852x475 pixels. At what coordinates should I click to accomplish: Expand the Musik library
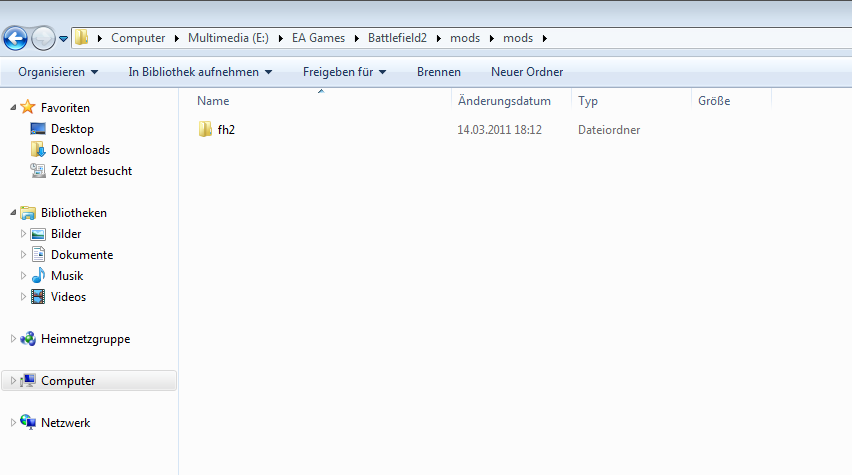click(23, 276)
